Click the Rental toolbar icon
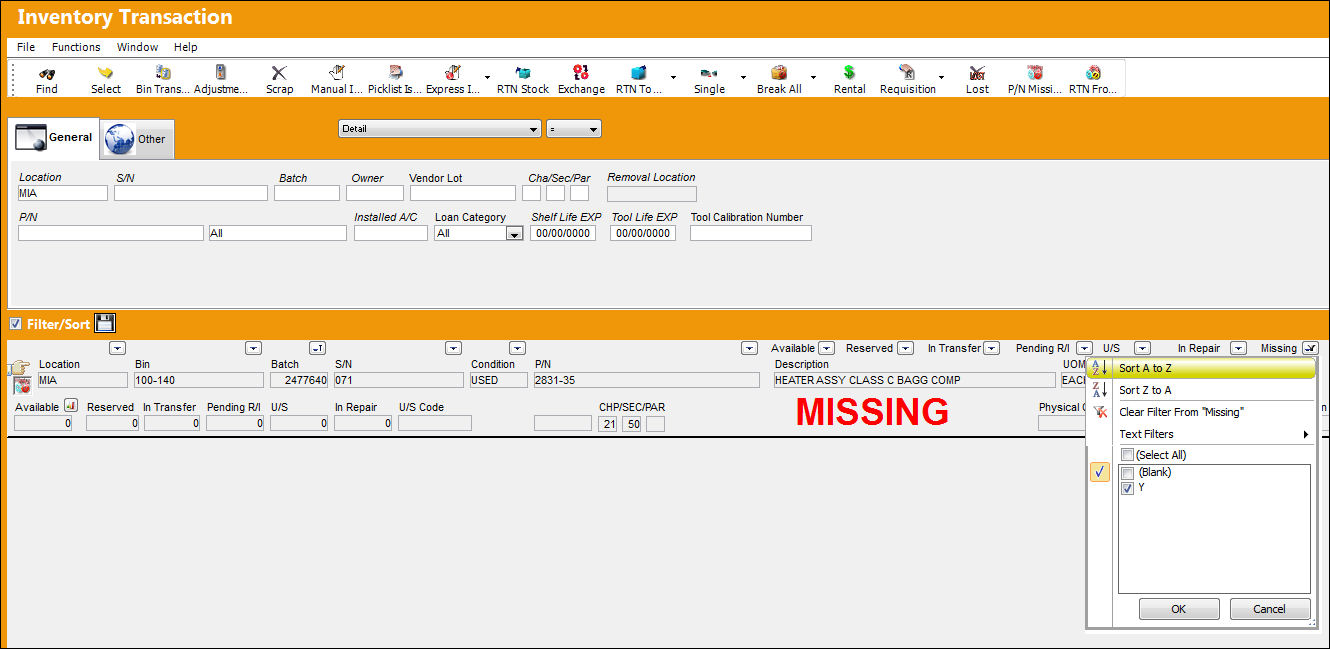This screenshot has width=1330, height=649. 849,73
